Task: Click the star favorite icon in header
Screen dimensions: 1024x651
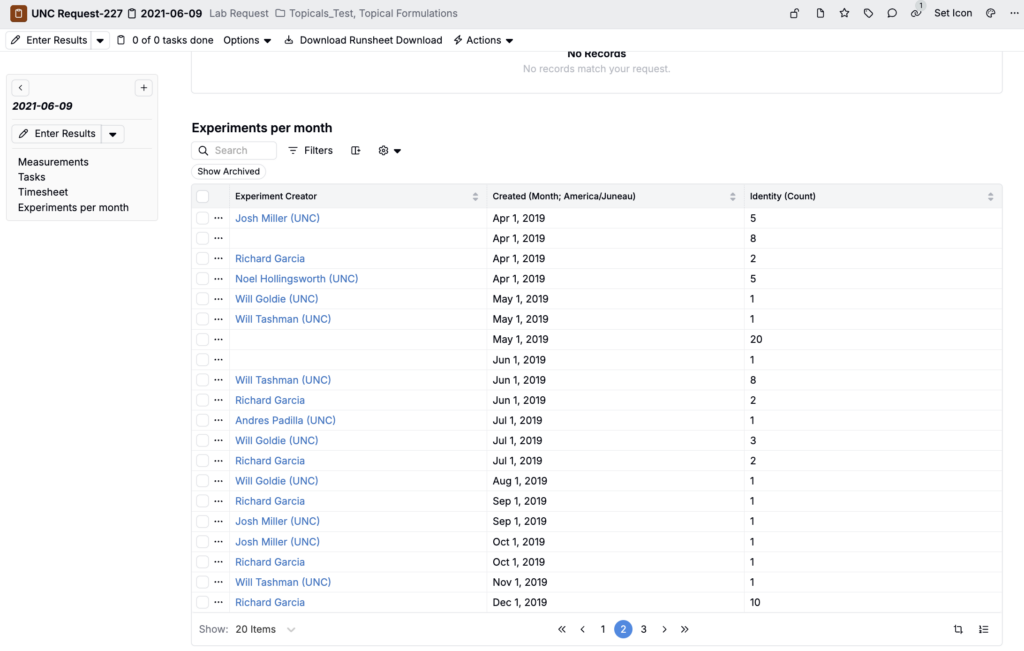Action: coord(844,13)
